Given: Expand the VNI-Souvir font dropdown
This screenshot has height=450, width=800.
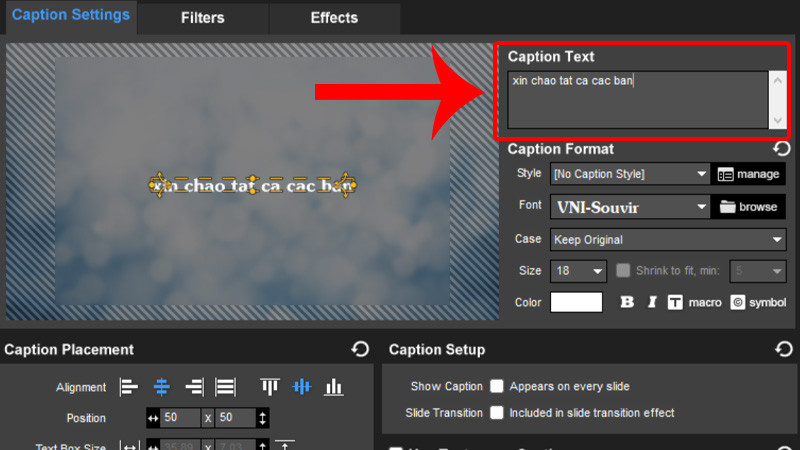Looking at the screenshot, I should pyautogui.click(x=629, y=207).
